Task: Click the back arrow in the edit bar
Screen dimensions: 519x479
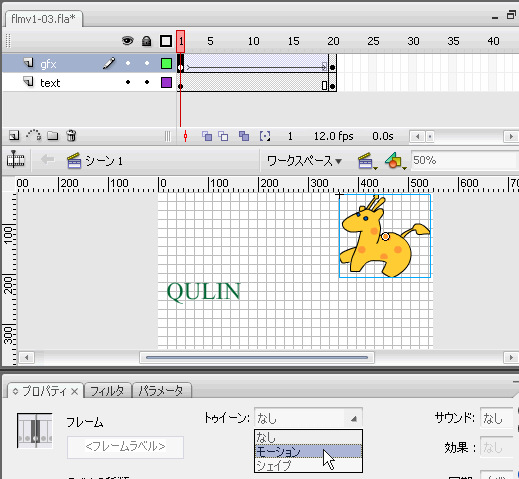Action: pos(47,160)
